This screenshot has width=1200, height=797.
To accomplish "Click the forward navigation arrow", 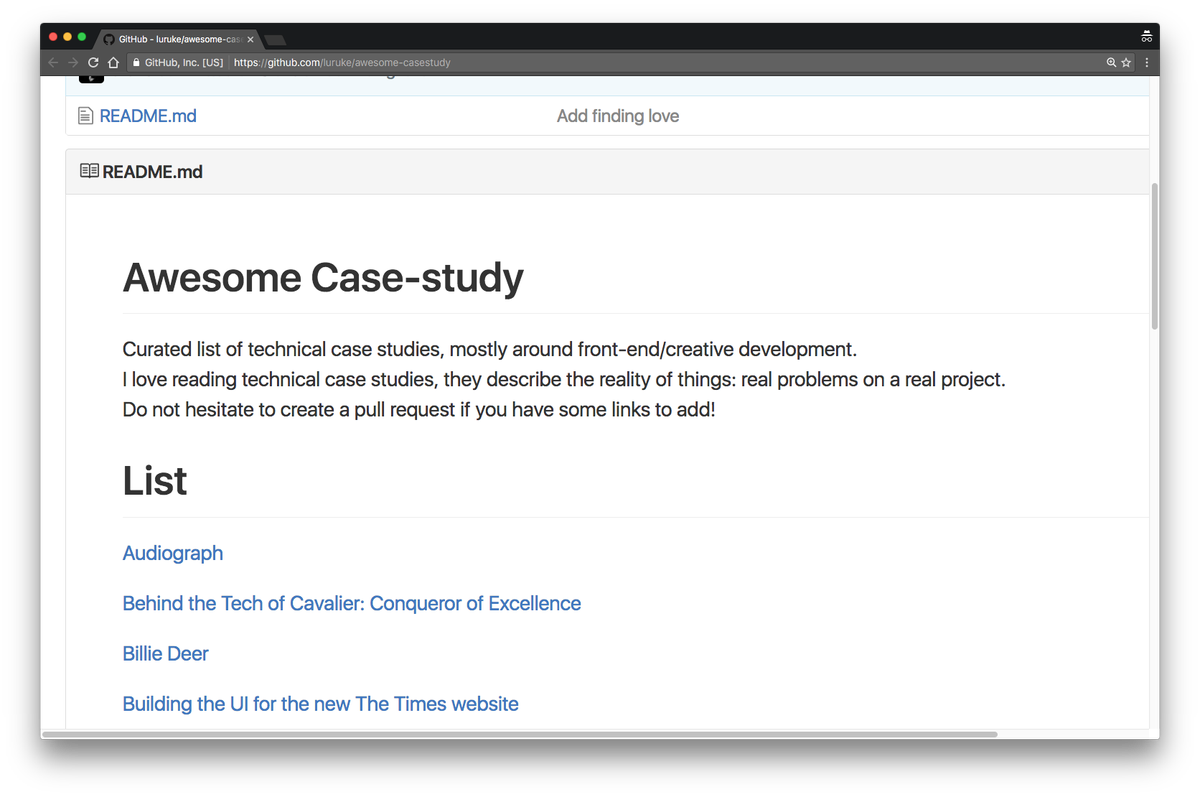I will [72, 62].
